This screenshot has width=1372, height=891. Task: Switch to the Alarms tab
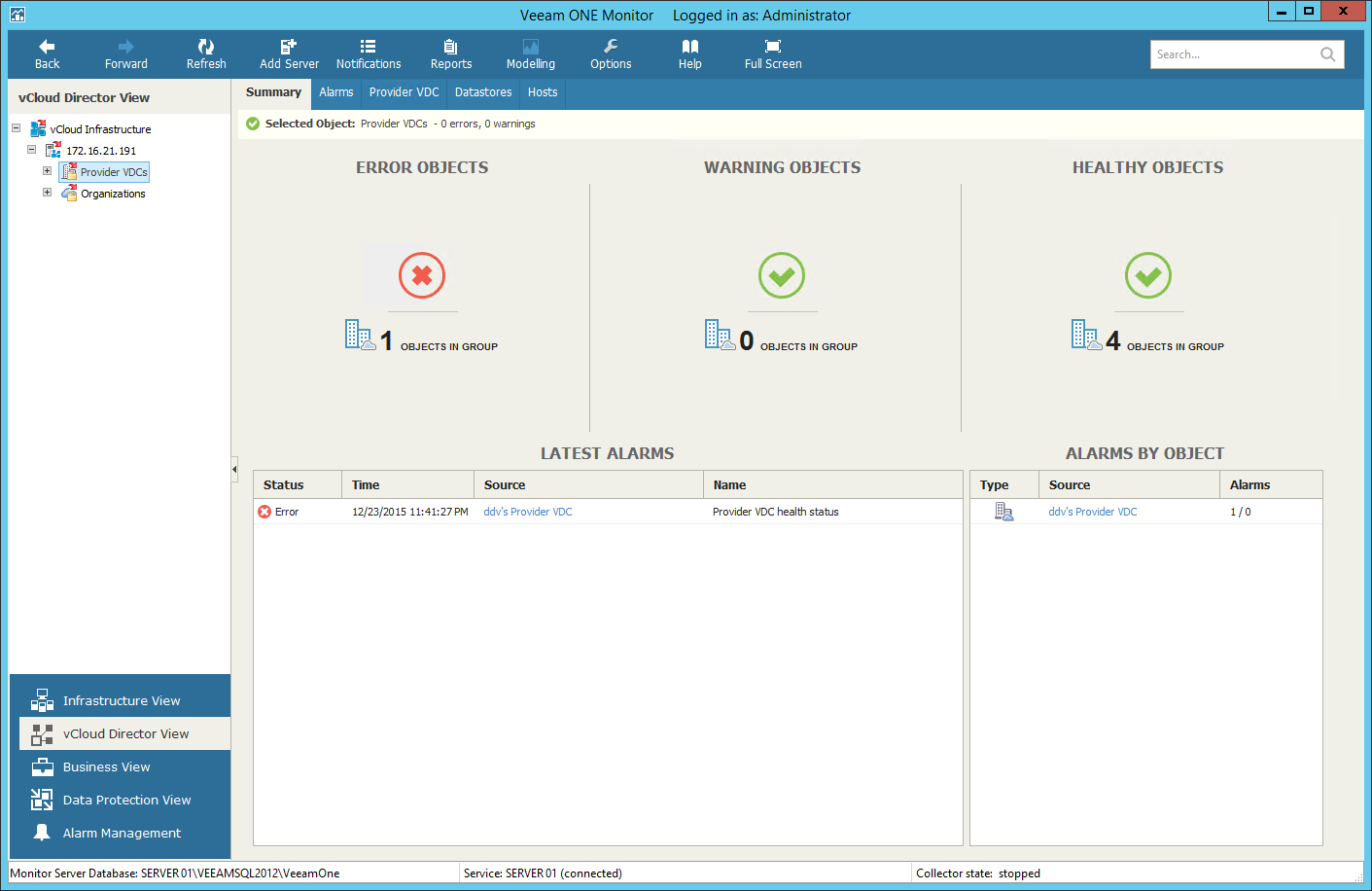(336, 92)
